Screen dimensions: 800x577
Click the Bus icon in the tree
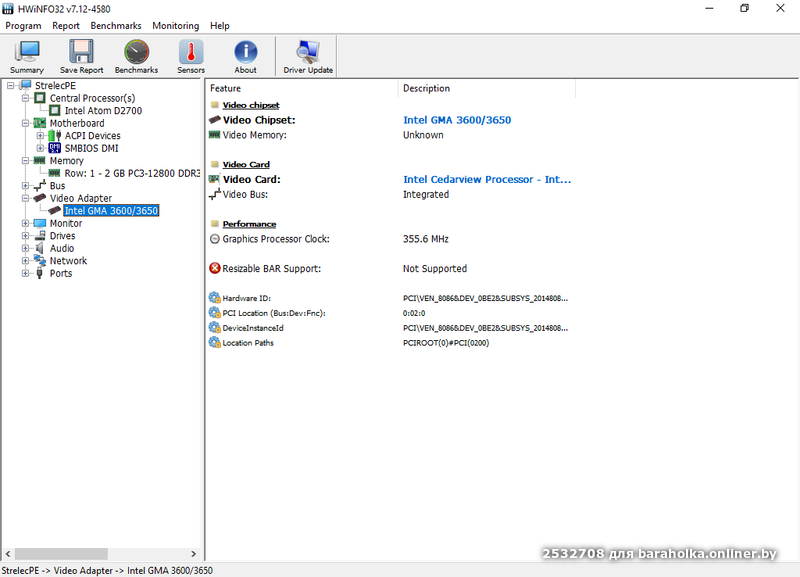(40, 186)
